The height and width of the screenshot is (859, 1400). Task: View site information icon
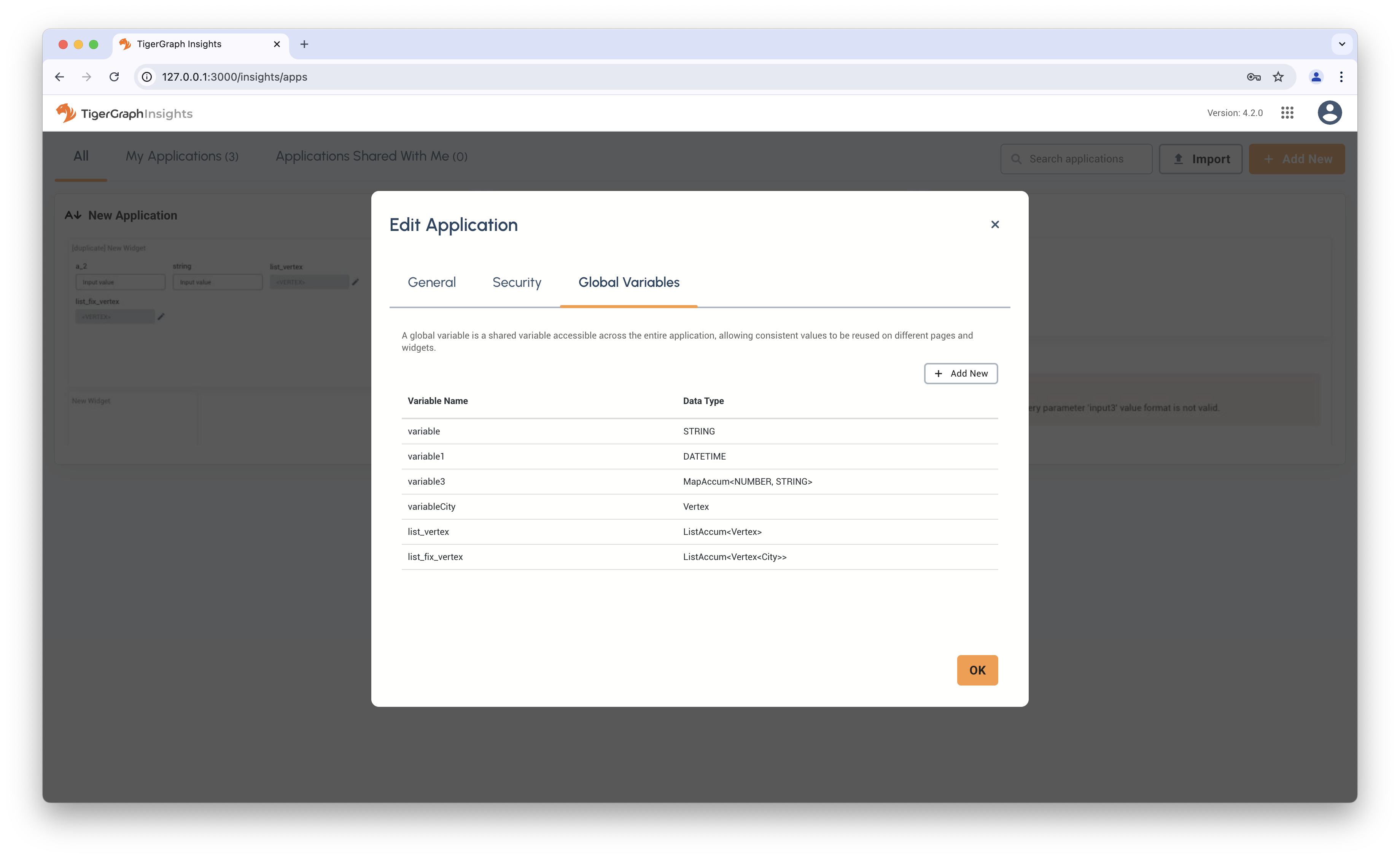147,77
